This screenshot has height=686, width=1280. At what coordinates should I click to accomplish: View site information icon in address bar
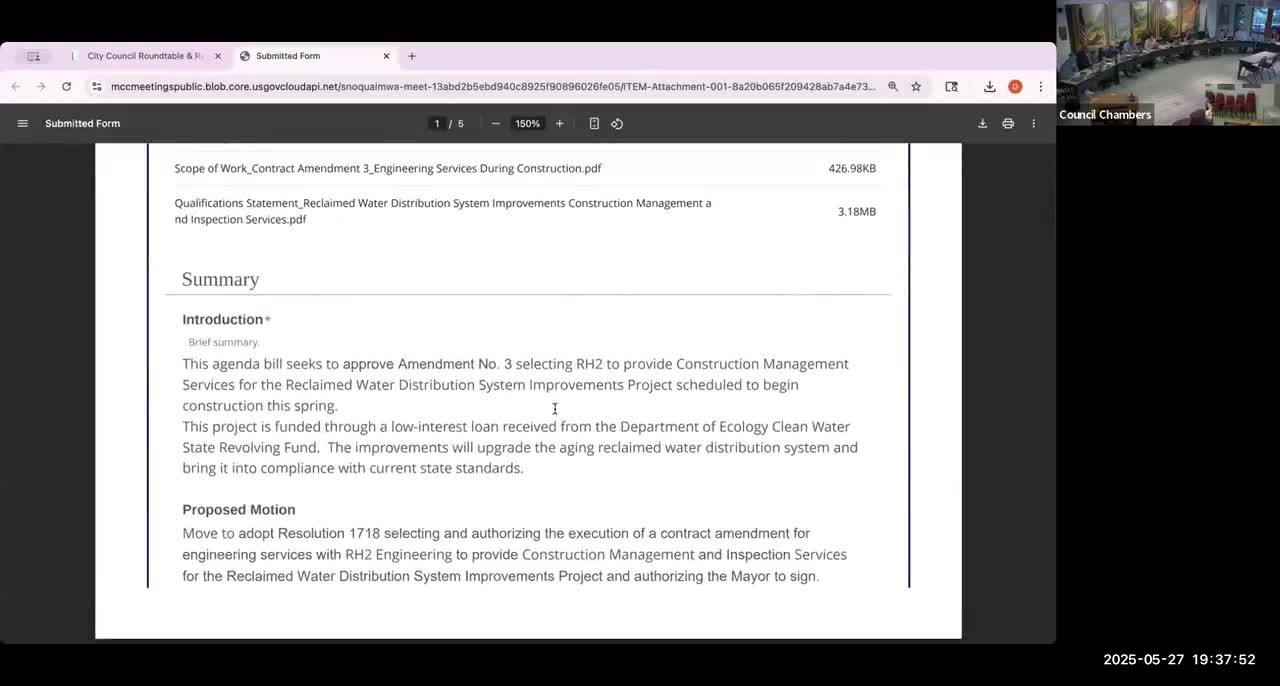96,87
